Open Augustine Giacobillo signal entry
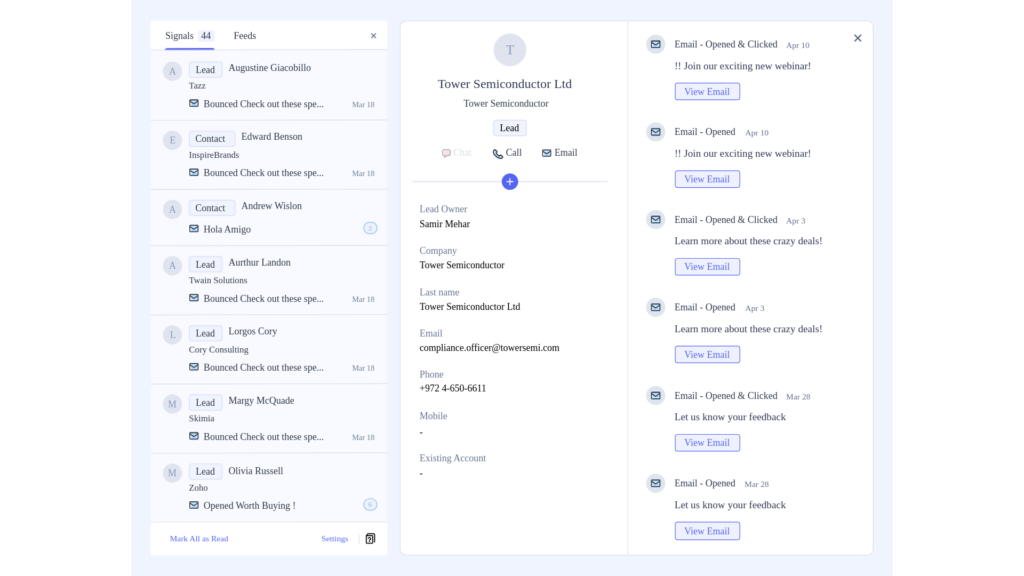This screenshot has width=1024, height=576. tap(269, 68)
